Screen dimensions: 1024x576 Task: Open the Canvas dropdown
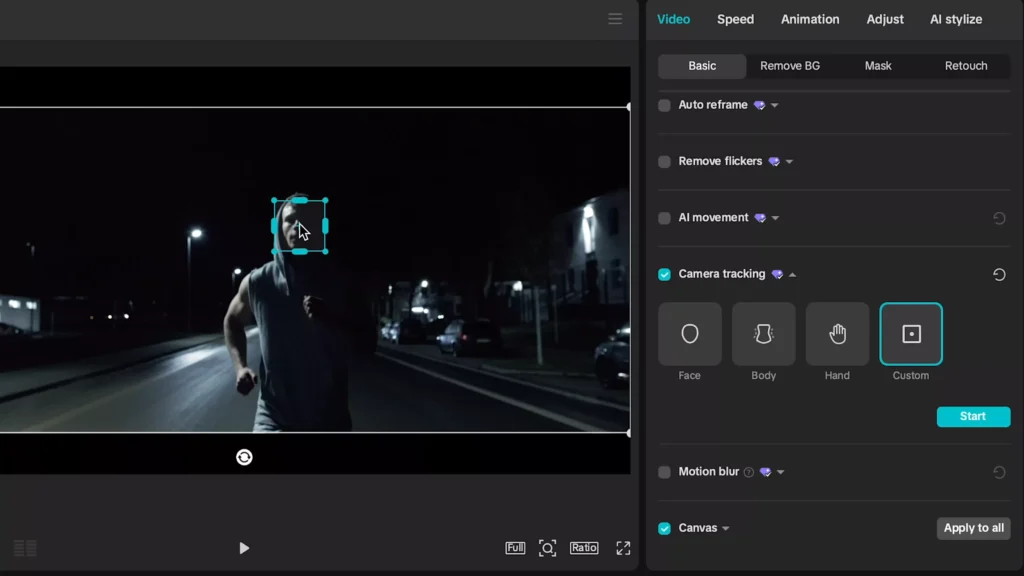point(726,528)
